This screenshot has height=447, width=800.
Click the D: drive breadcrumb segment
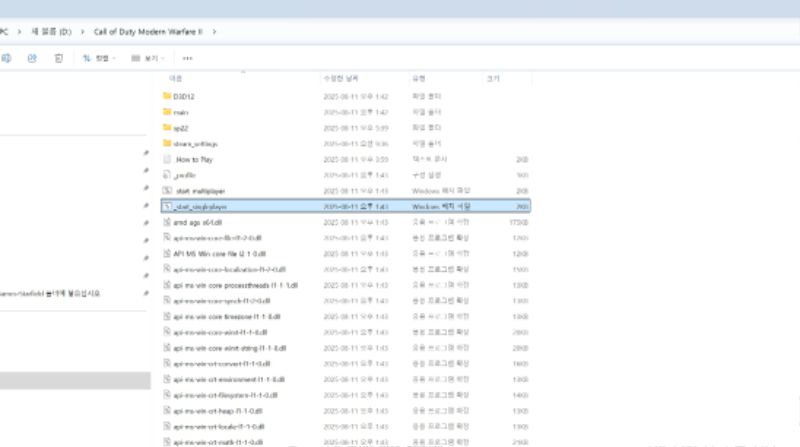pyautogui.click(x=53, y=31)
